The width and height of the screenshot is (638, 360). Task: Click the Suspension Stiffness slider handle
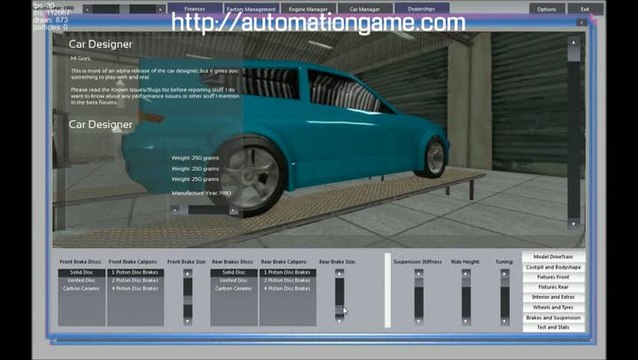coord(419,283)
